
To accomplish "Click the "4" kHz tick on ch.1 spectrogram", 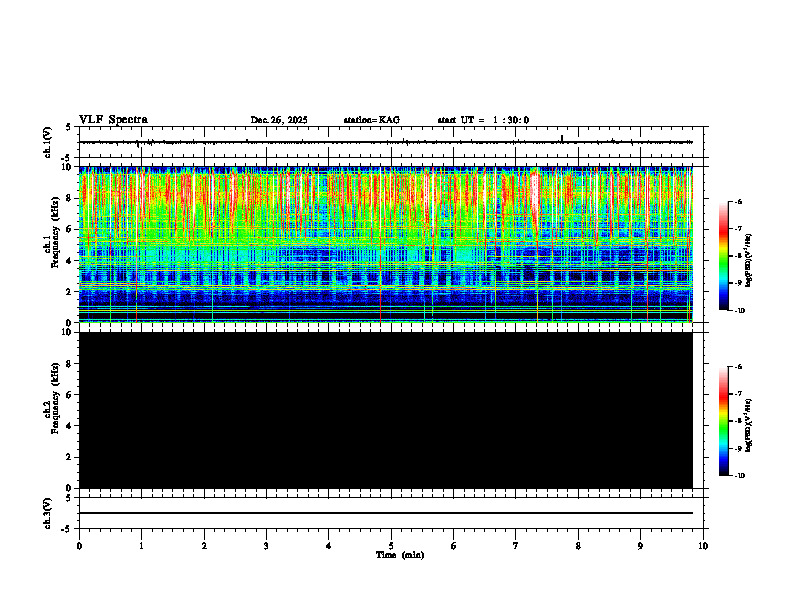I will pos(70,261).
